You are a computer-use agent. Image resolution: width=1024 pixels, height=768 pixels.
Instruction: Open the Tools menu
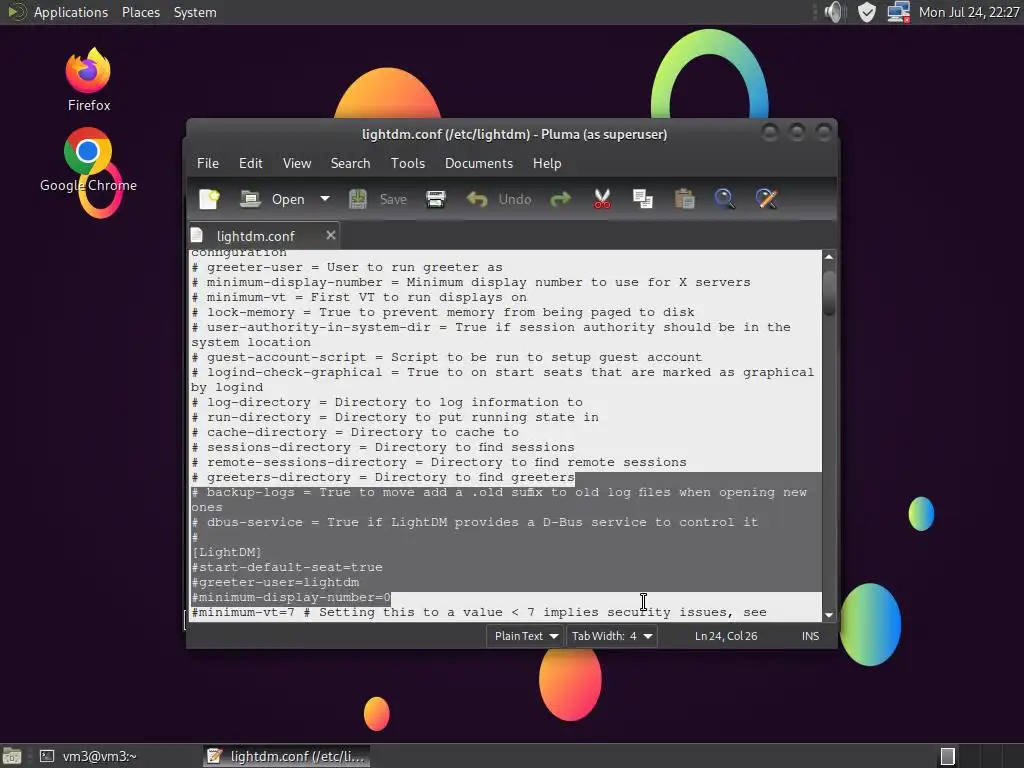[x=408, y=163]
